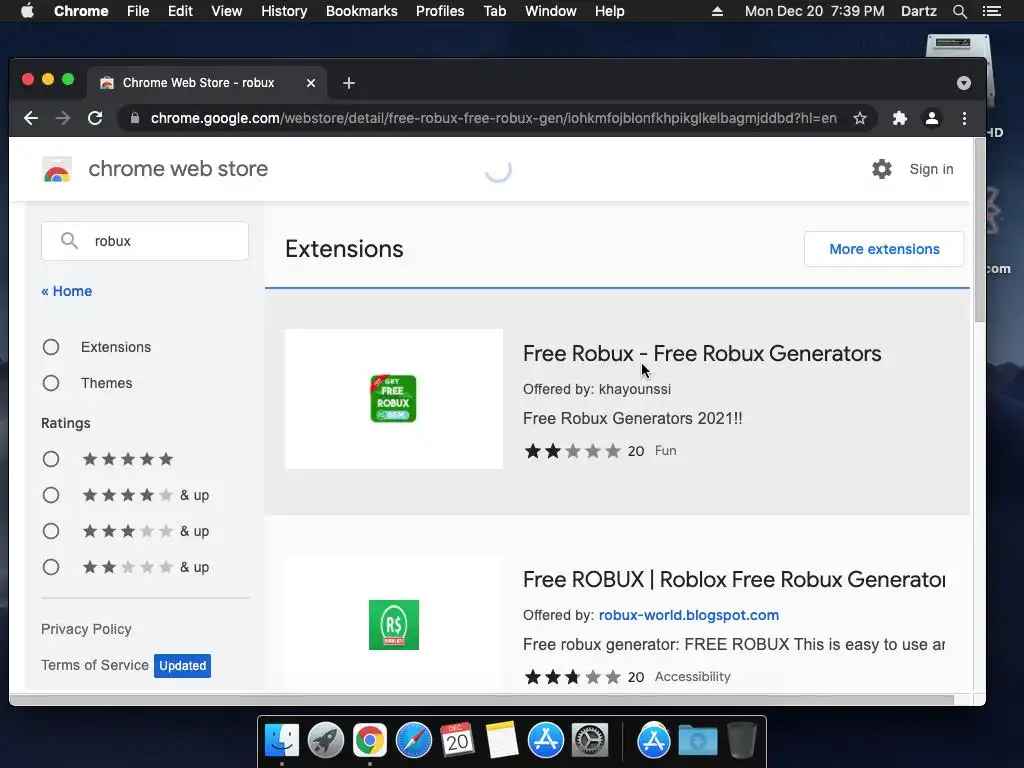Open Free Robux - Free Robux Generators title
This screenshot has height=768, width=1024.
[702, 353]
